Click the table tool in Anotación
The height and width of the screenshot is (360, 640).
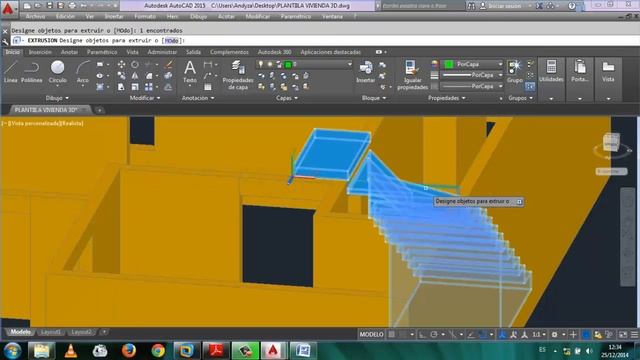(208, 87)
